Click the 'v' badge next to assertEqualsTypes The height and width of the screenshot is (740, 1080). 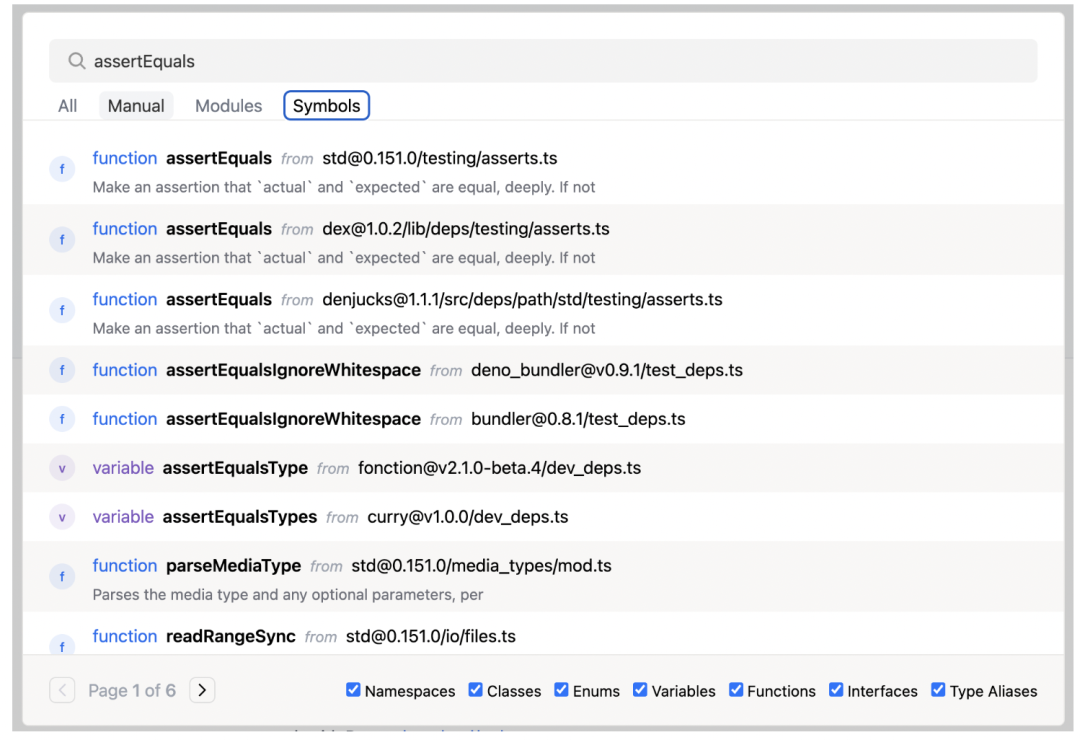[x=62, y=517]
